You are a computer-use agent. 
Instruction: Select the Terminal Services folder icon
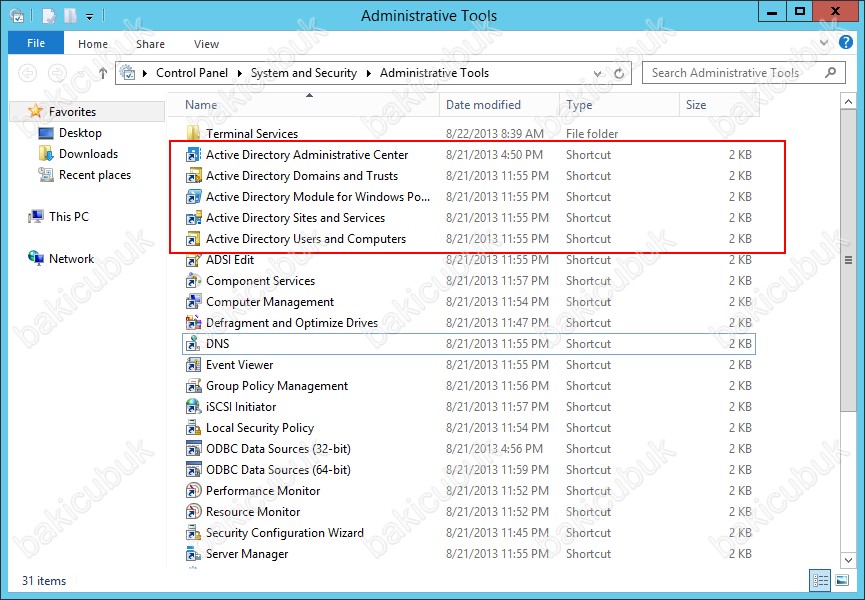tap(193, 133)
